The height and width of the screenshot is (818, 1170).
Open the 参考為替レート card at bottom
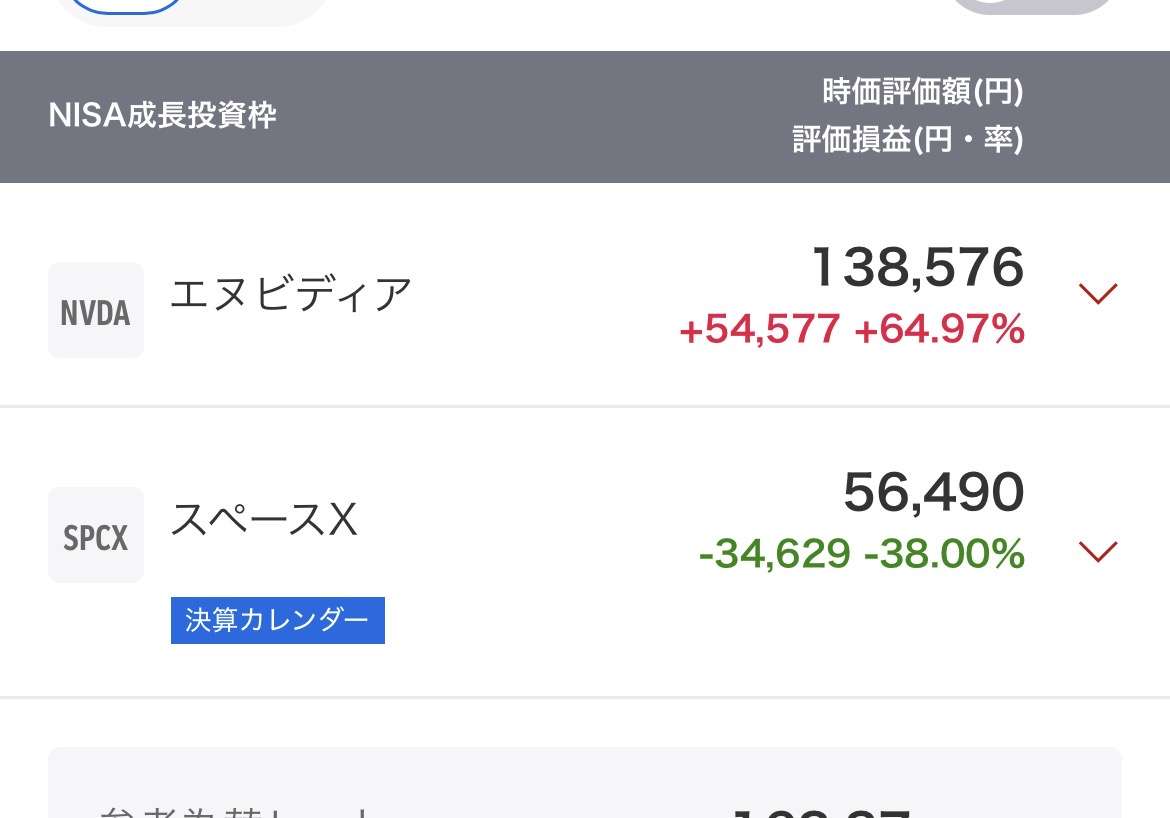(x=585, y=783)
